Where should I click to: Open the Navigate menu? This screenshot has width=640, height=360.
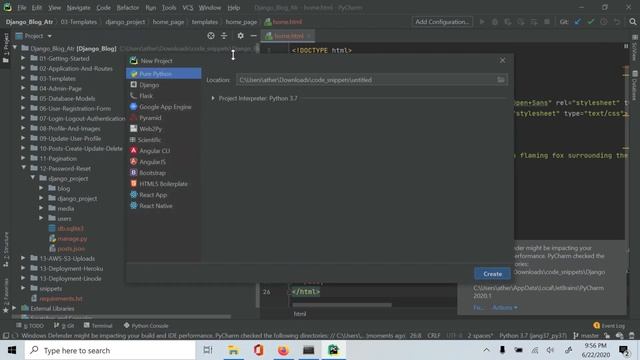click(78, 7)
